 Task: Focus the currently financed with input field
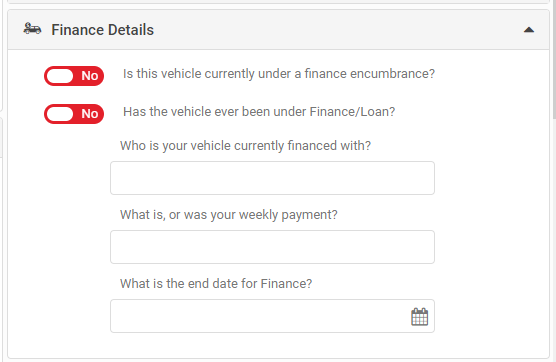[272, 178]
